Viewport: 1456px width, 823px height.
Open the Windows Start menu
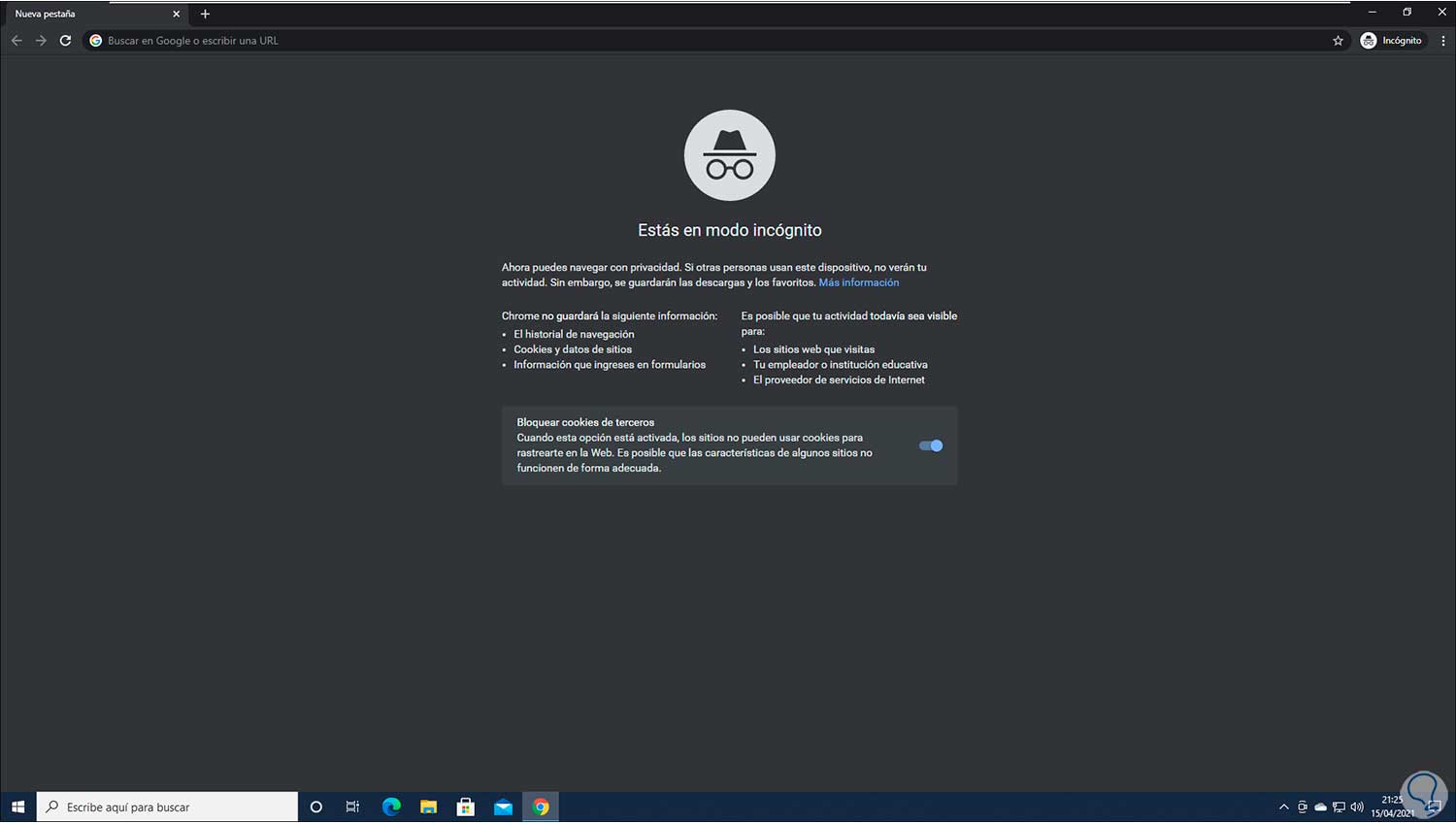click(17, 807)
